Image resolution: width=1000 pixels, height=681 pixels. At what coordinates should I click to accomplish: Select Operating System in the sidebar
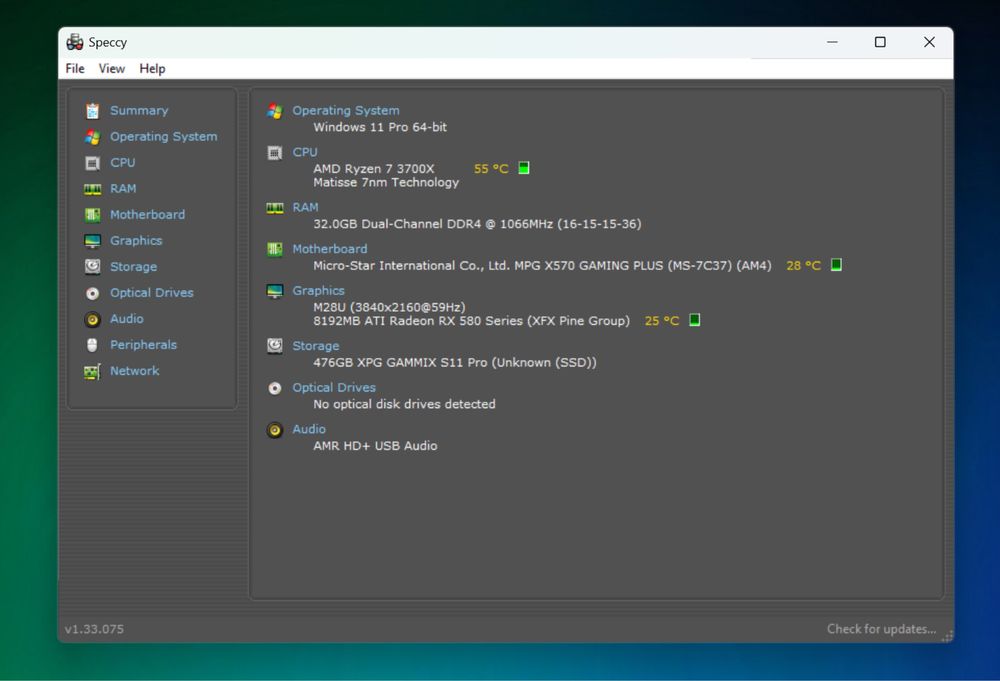(164, 136)
